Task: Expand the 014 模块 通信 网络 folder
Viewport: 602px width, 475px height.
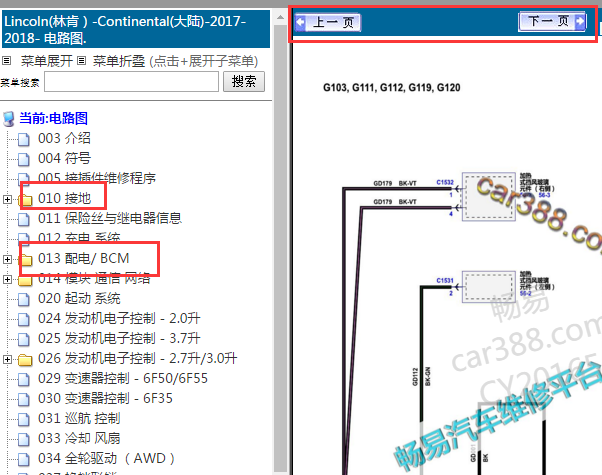Action: tap(7, 279)
